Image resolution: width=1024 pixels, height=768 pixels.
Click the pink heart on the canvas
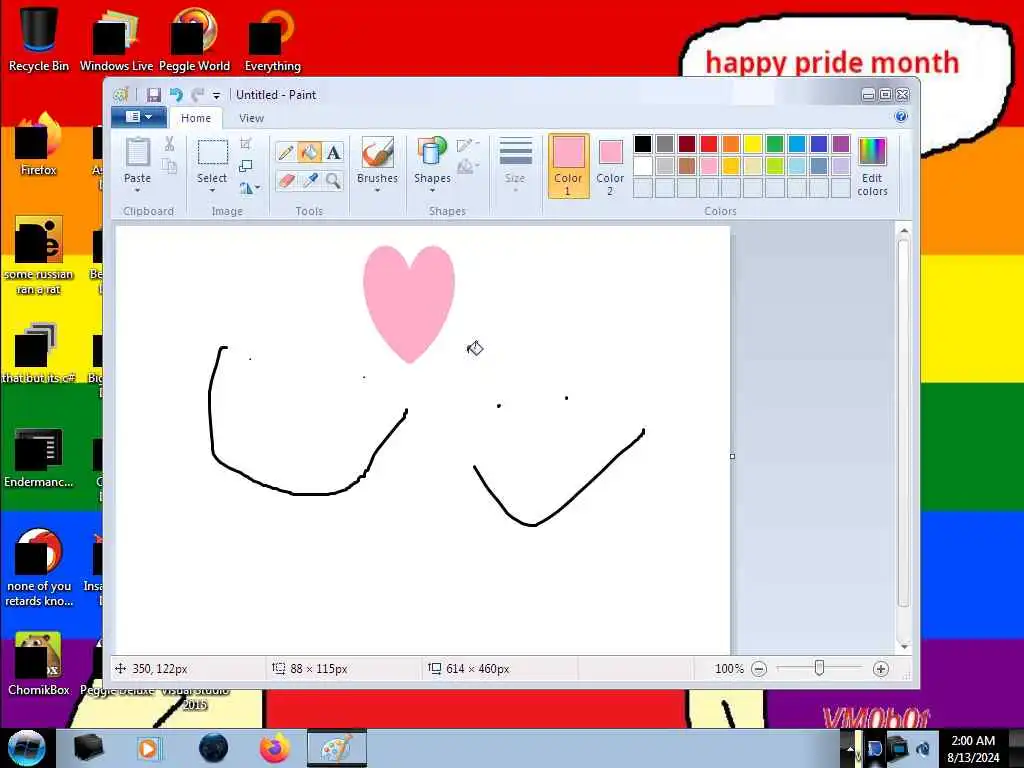point(409,302)
